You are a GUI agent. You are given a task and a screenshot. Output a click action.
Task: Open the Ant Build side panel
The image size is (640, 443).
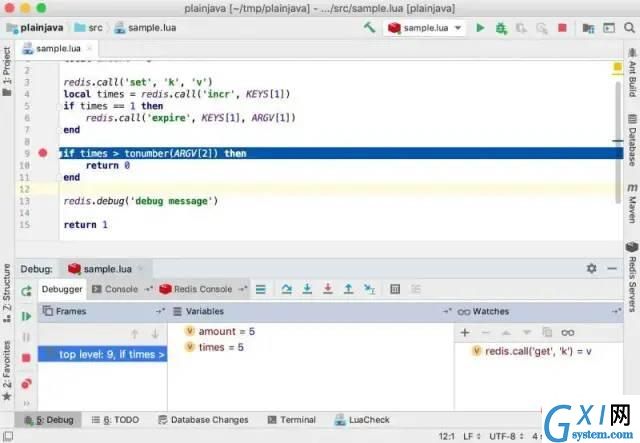(632, 73)
